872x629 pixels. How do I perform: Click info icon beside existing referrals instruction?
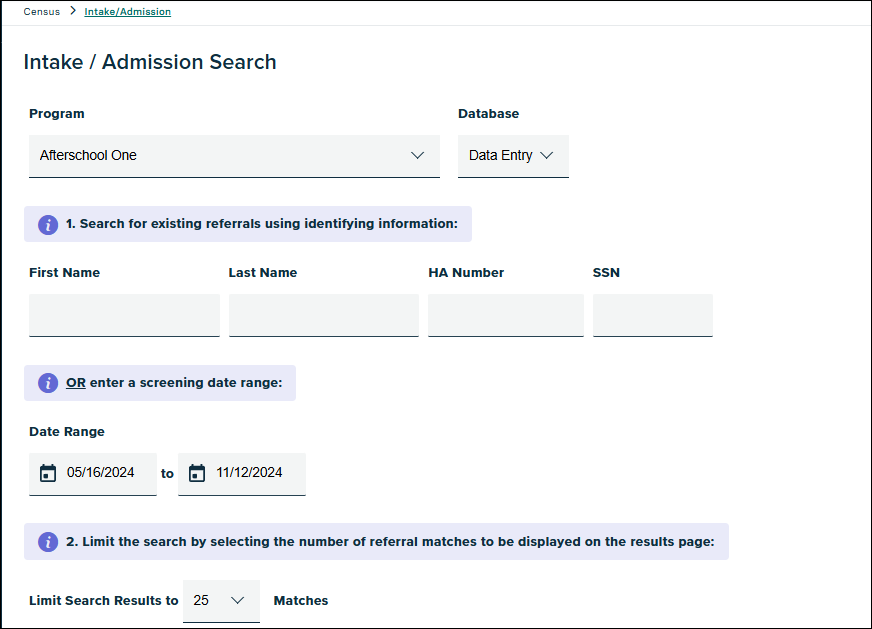48,224
